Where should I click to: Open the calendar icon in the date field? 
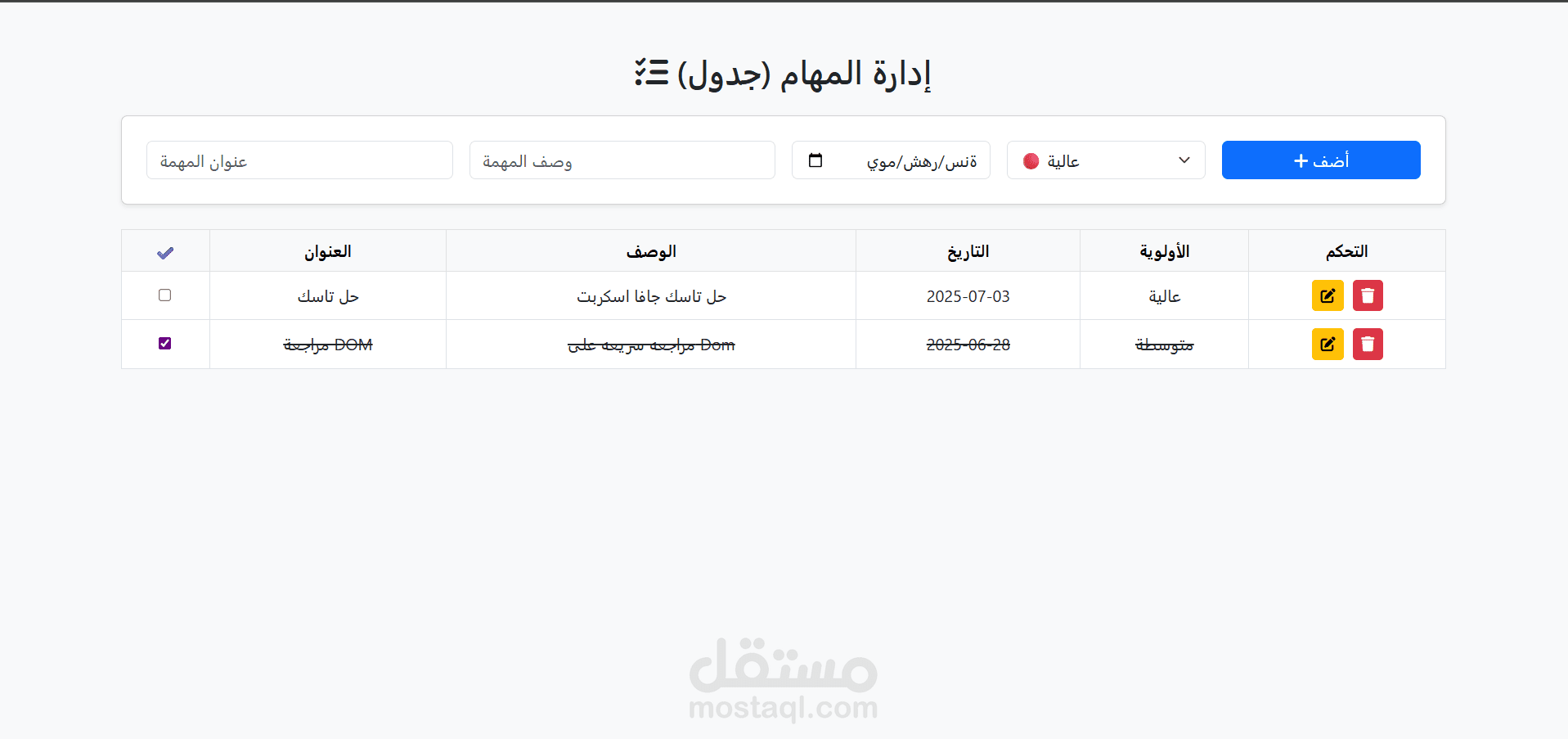[815, 160]
